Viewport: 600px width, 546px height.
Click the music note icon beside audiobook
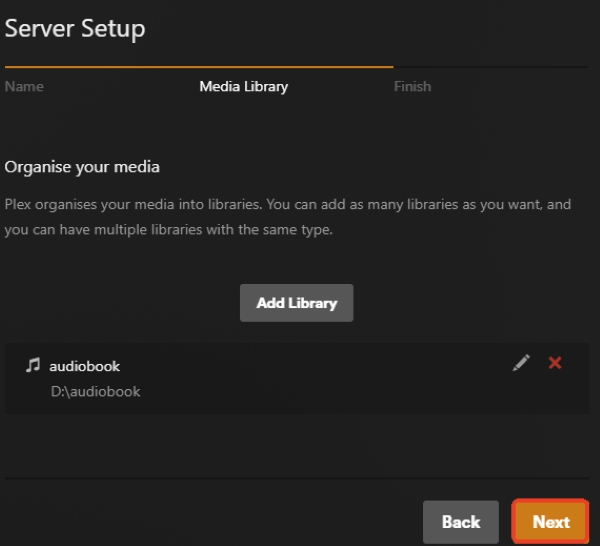coord(33,365)
